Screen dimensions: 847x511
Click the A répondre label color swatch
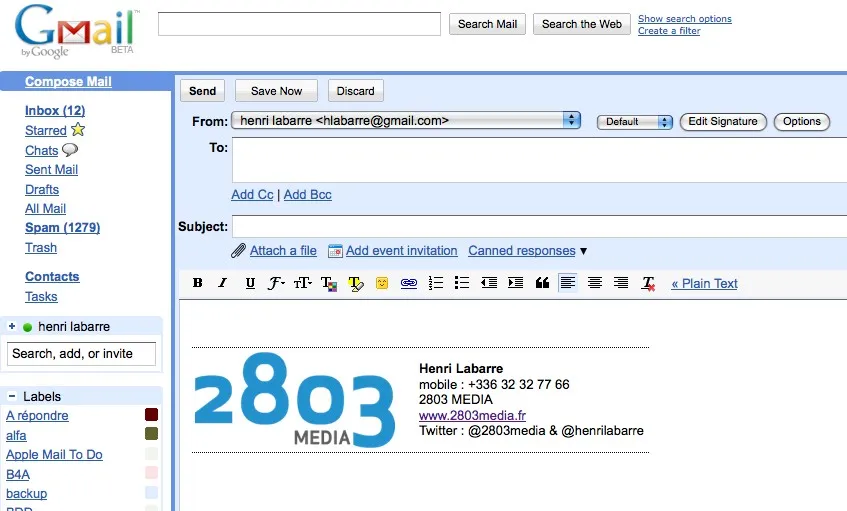(151, 414)
